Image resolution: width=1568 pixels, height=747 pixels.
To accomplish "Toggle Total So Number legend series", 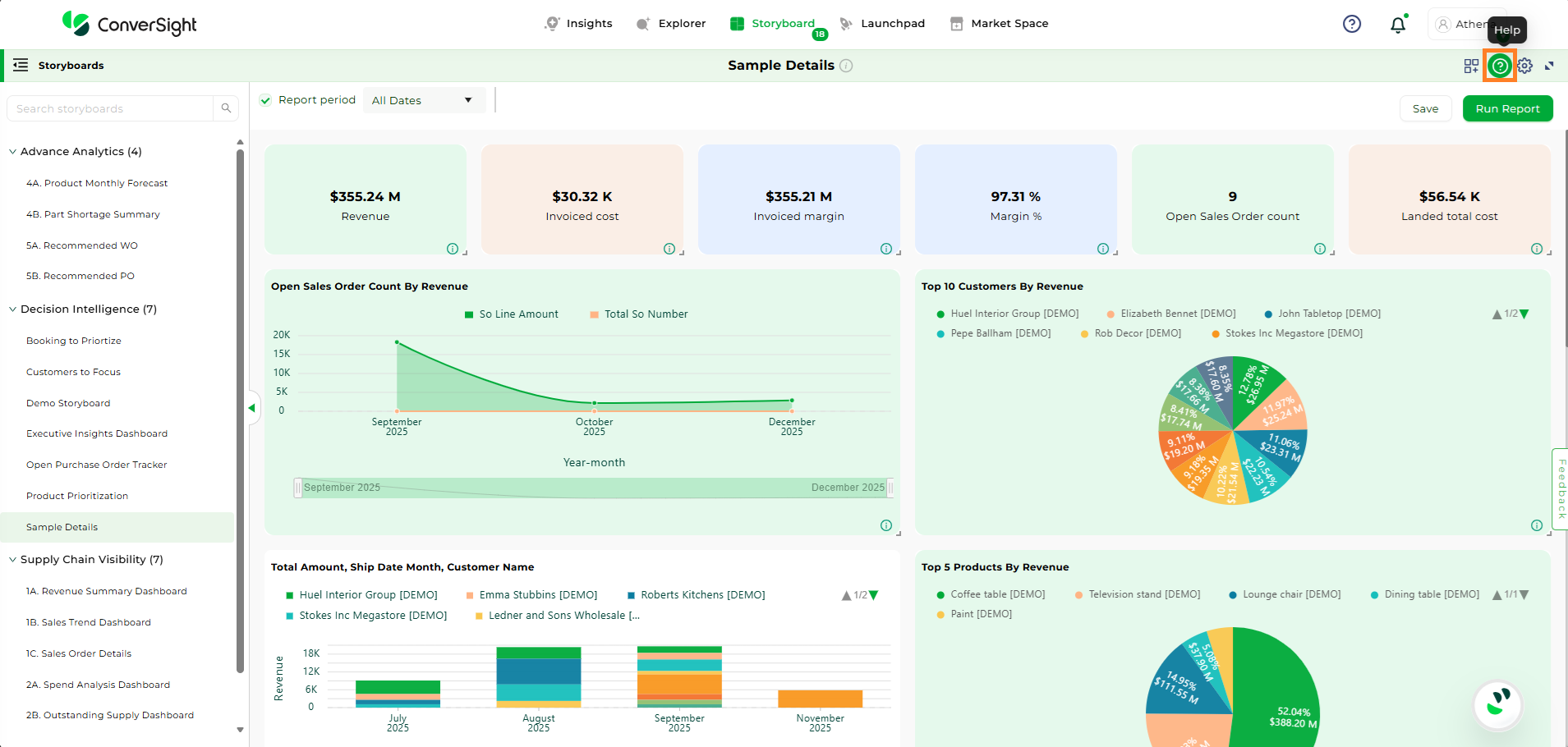I will point(638,314).
